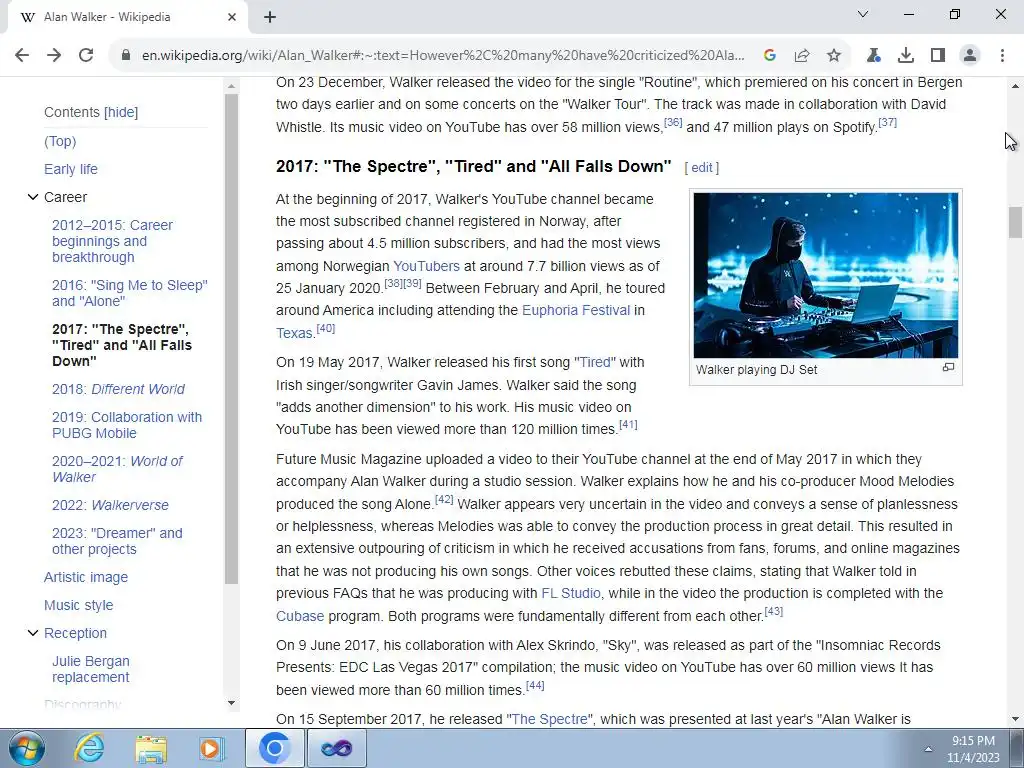The width and height of the screenshot is (1024, 768).
Task: Click the address bar URL
Action: pos(443,56)
